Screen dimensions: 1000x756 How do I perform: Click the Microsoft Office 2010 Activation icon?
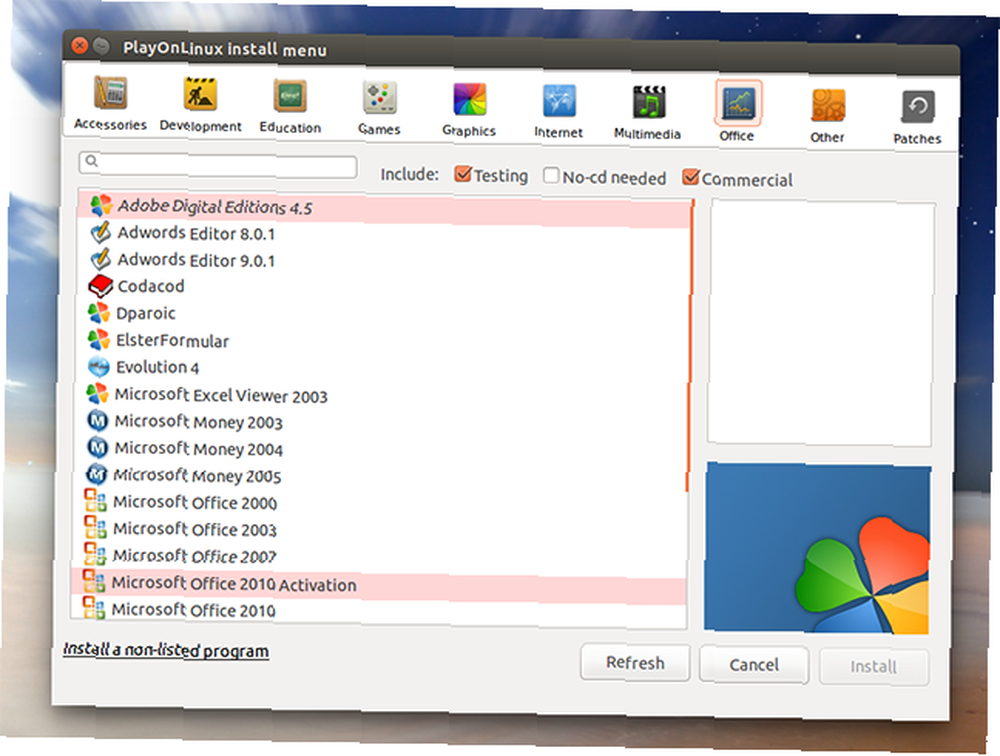pyautogui.click(x=94, y=581)
